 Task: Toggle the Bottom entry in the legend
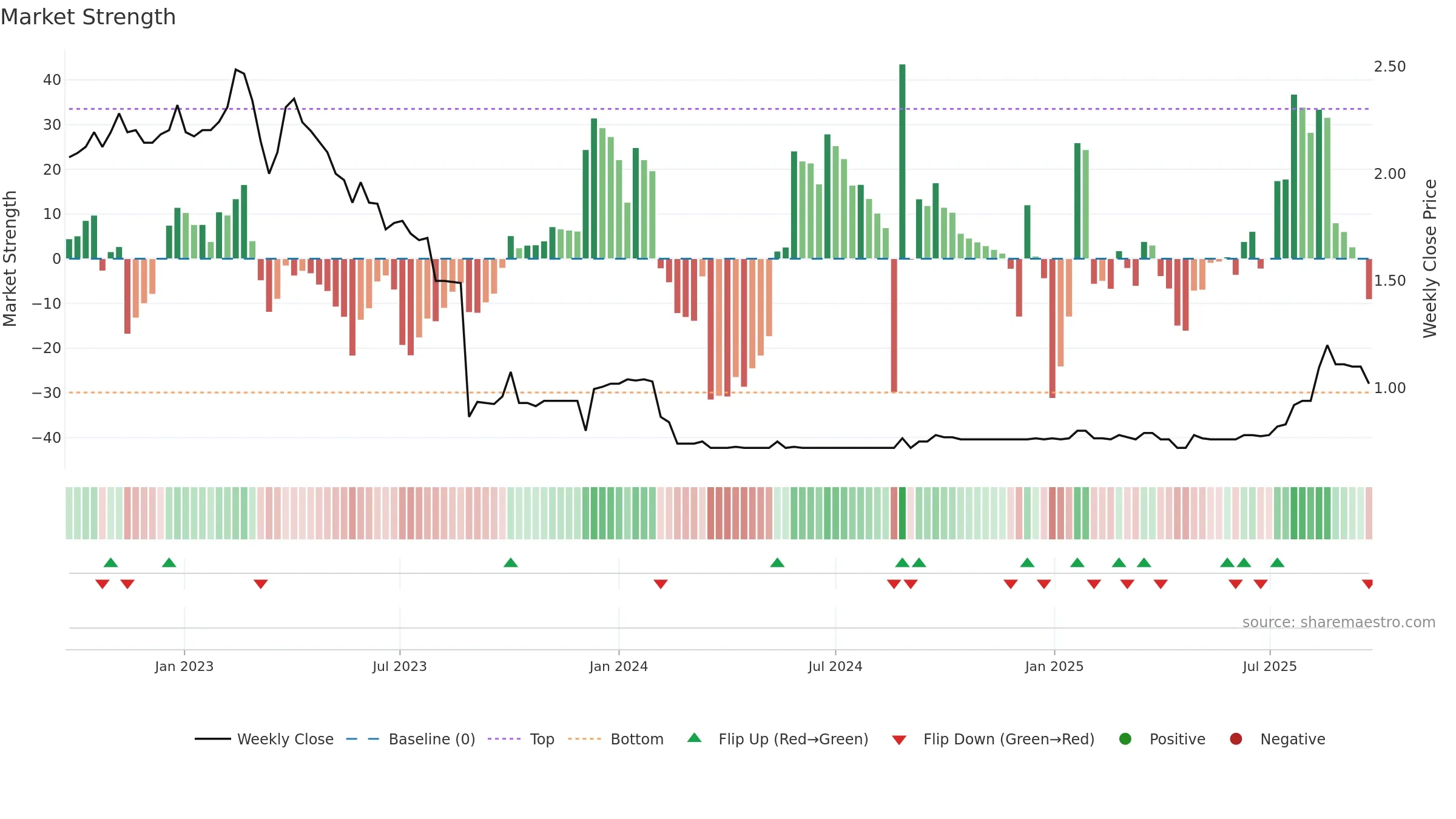tap(616, 739)
